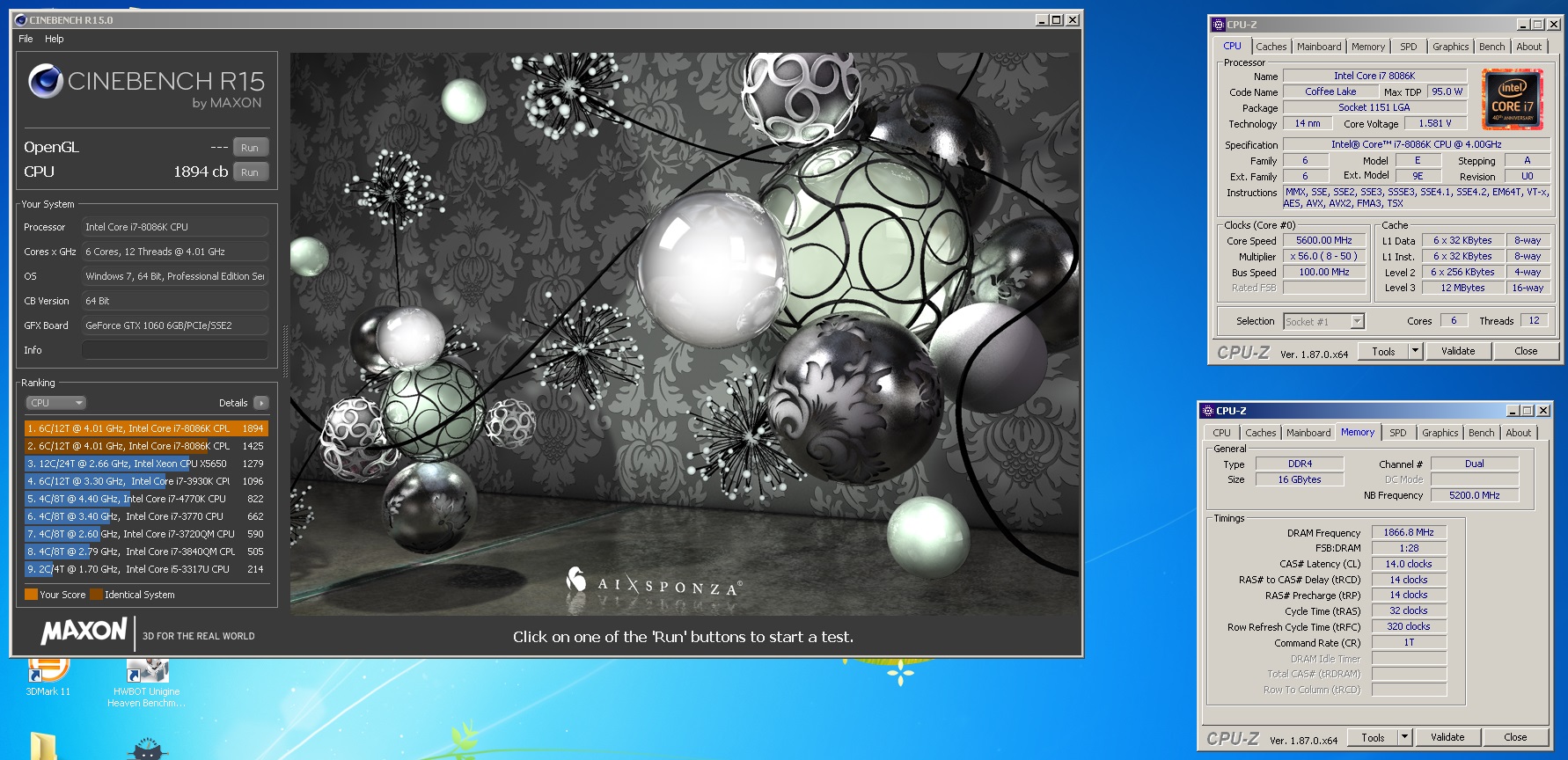Viewport: 1568px width, 760px height.
Task: Click Validate in lower CPU-Z window
Action: 1447,737
